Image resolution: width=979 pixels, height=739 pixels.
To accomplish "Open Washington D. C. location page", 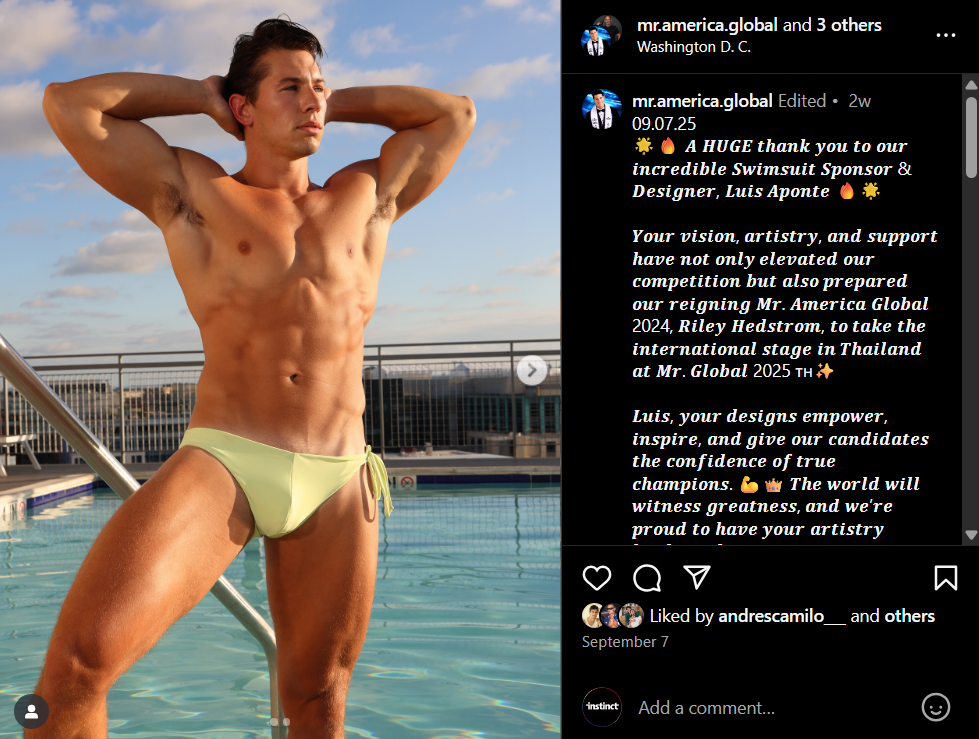I will click(x=694, y=47).
